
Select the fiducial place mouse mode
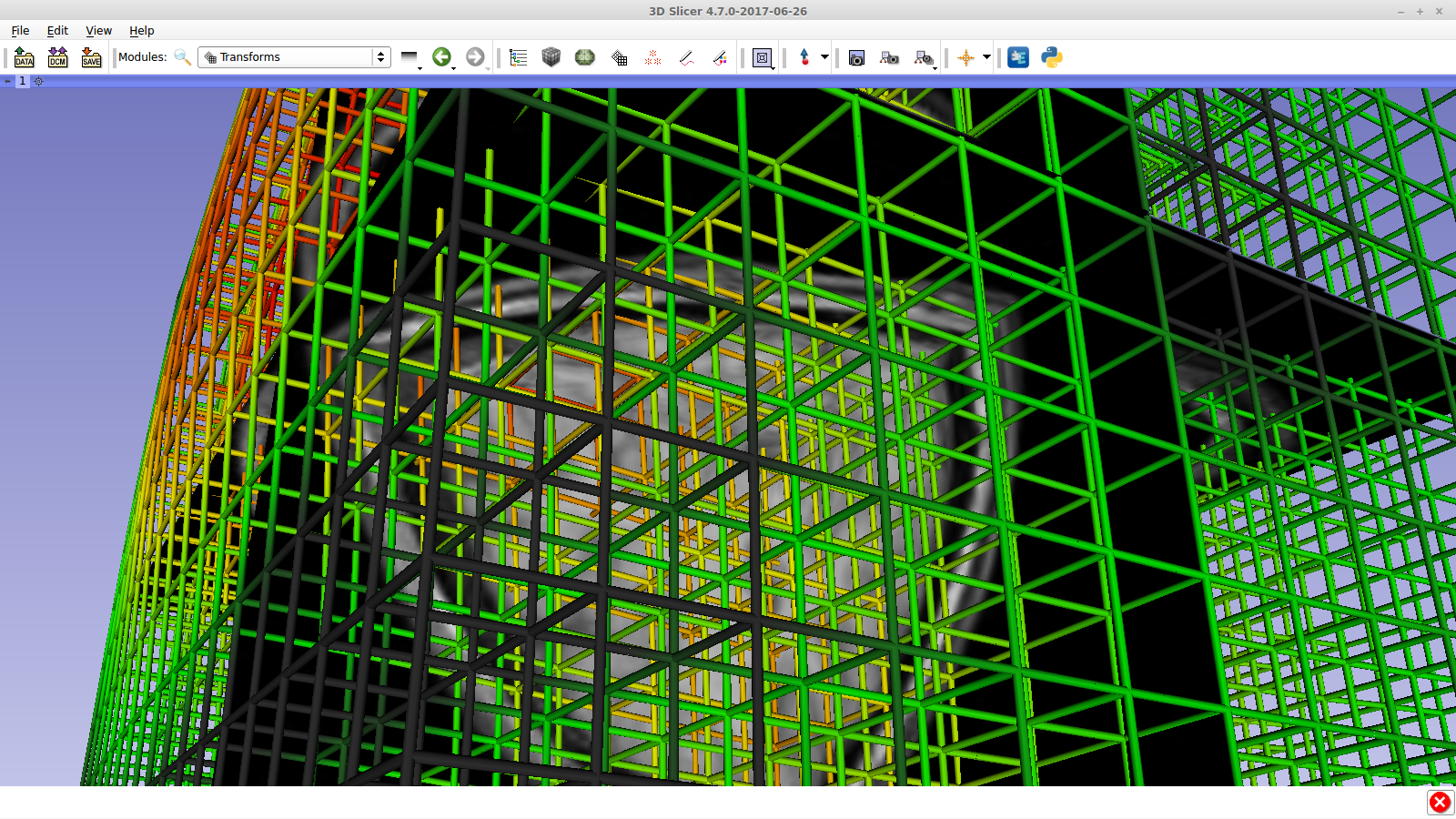pyautogui.click(x=804, y=57)
